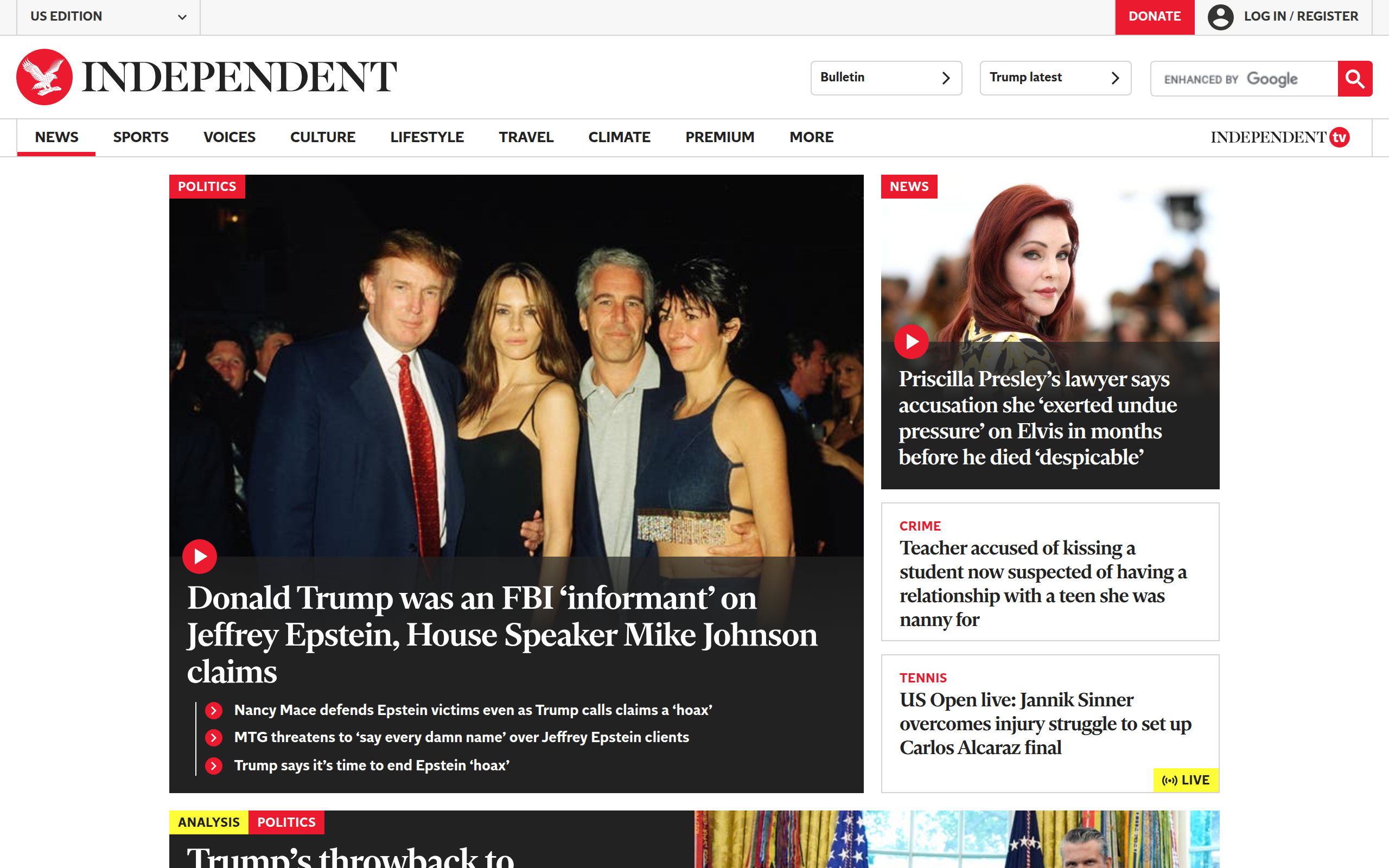1389x868 pixels.
Task: Click the user account avatar icon
Action: tap(1220, 17)
